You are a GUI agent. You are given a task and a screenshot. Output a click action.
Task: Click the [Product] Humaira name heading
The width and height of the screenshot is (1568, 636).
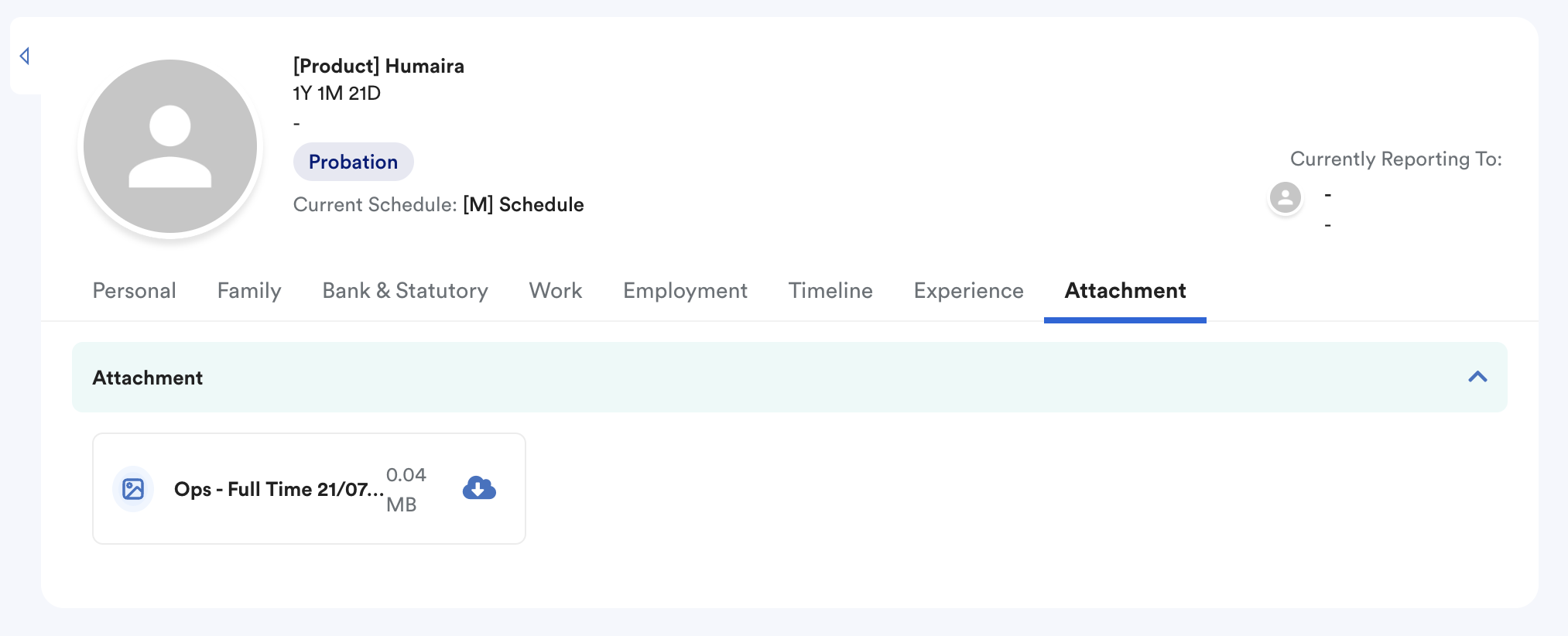pos(378,67)
